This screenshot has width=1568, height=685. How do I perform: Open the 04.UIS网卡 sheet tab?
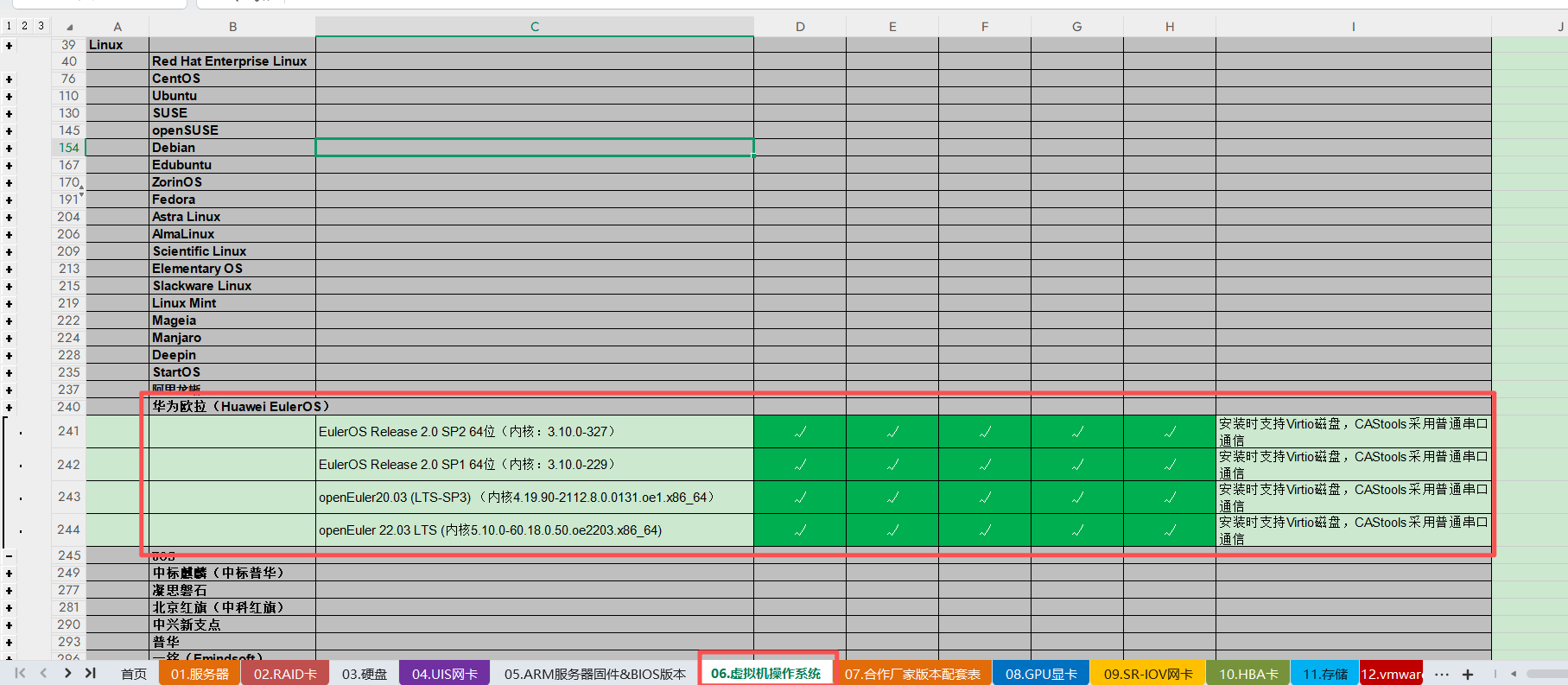[x=445, y=674]
